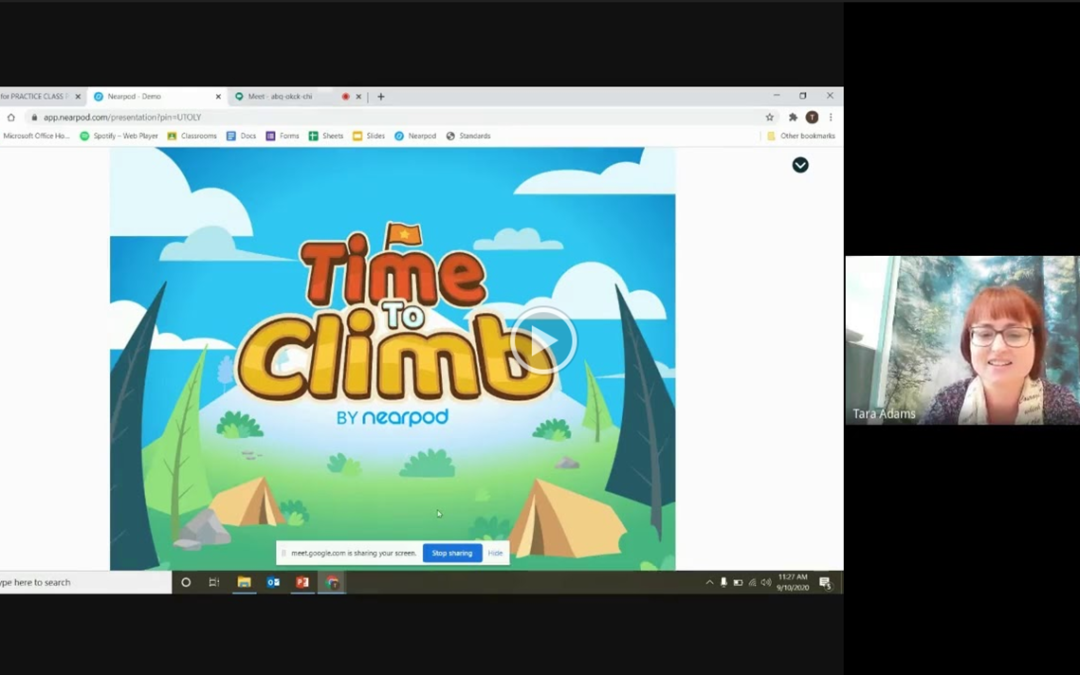Open PowerPoint from the taskbar
This screenshot has height=675, width=1080.
pos(302,582)
